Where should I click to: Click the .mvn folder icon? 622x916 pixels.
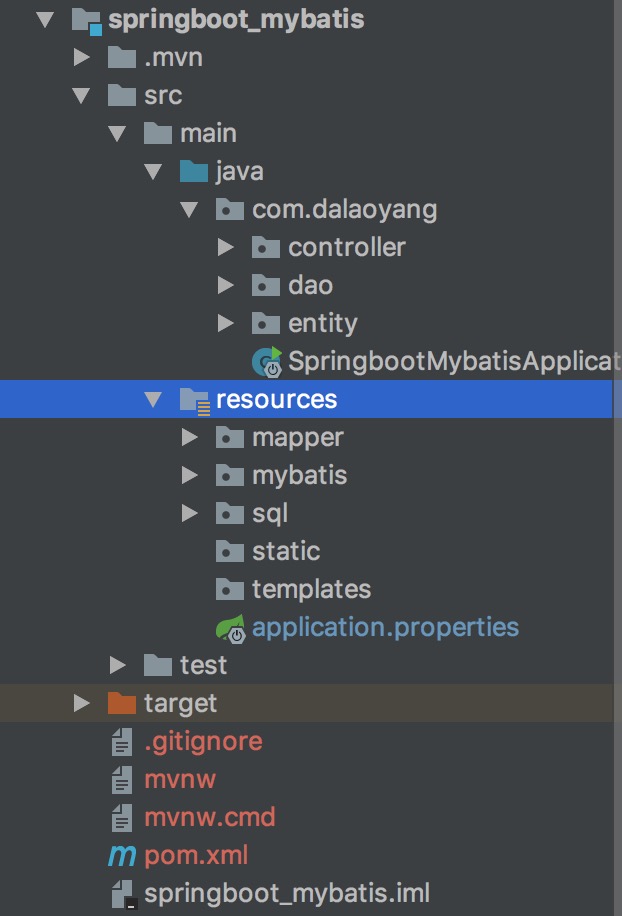click(x=122, y=57)
